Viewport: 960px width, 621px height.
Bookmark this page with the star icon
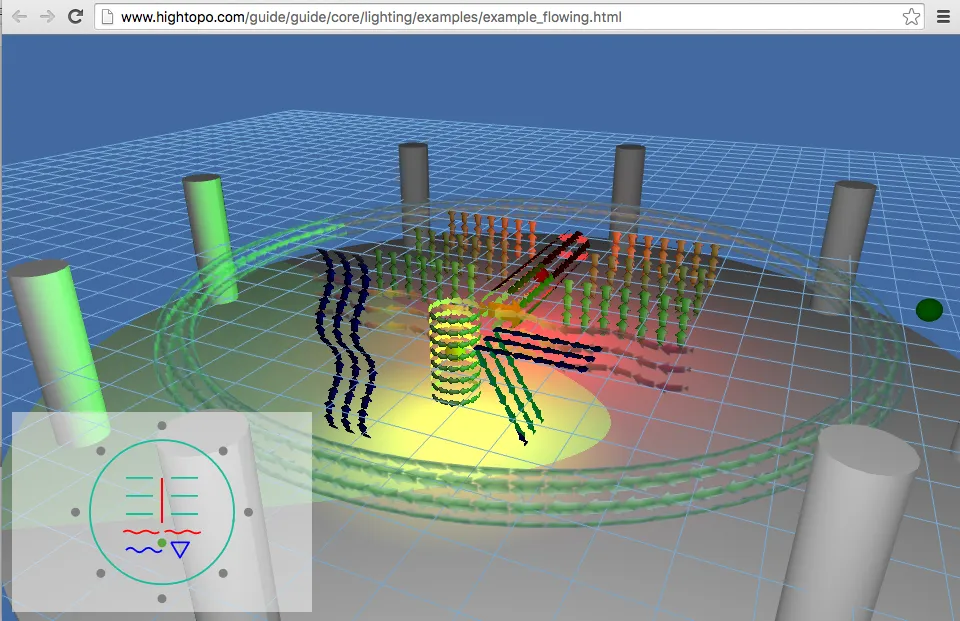click(910, 16)
